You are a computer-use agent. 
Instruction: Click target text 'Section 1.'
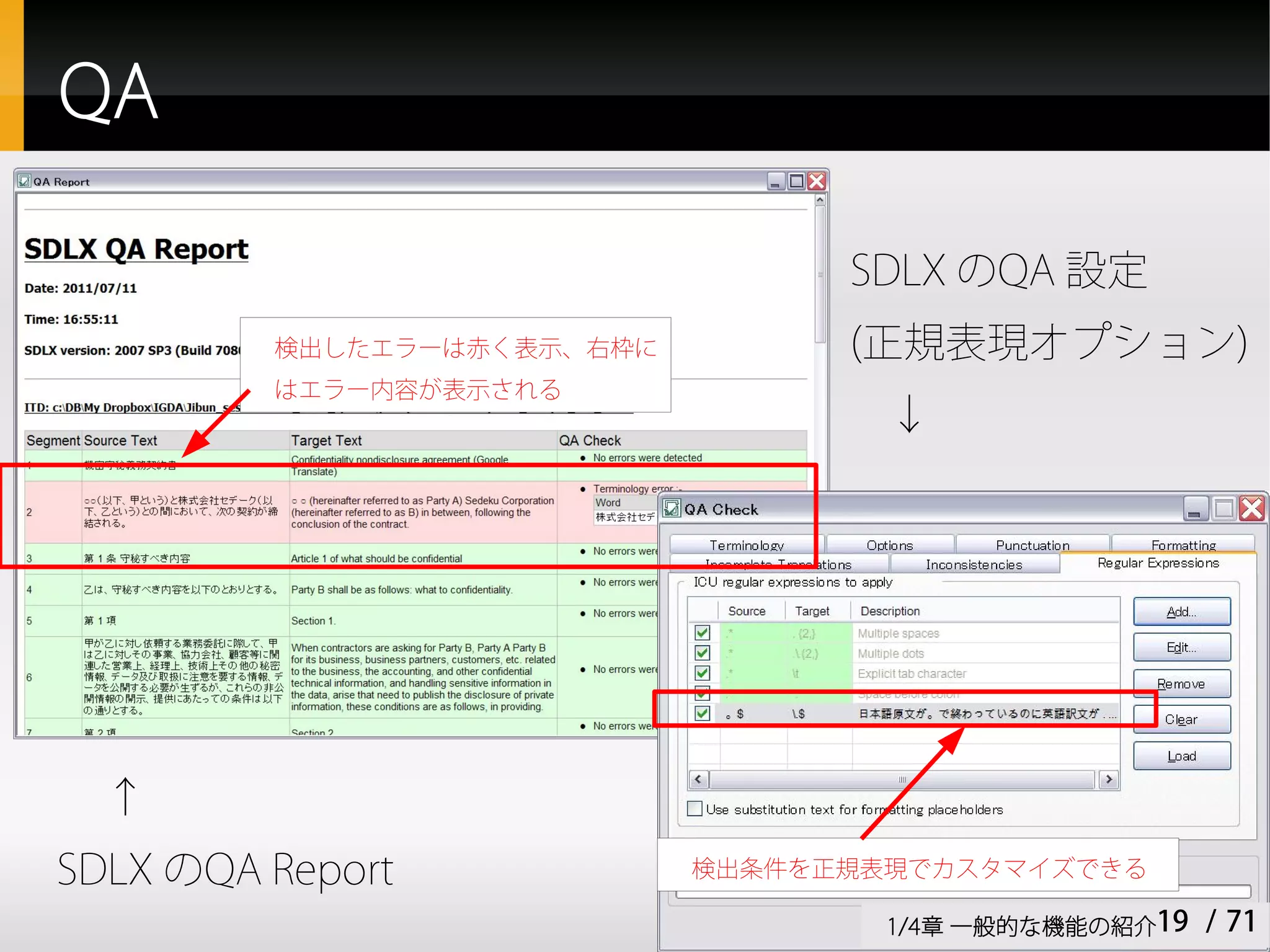[x=313, y=621]
